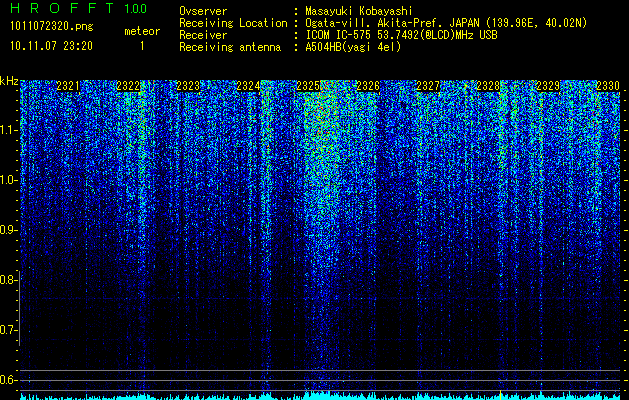Click the 2330 time marker label
This screenshot has width=629, height=400.
[x=608, y=86]
